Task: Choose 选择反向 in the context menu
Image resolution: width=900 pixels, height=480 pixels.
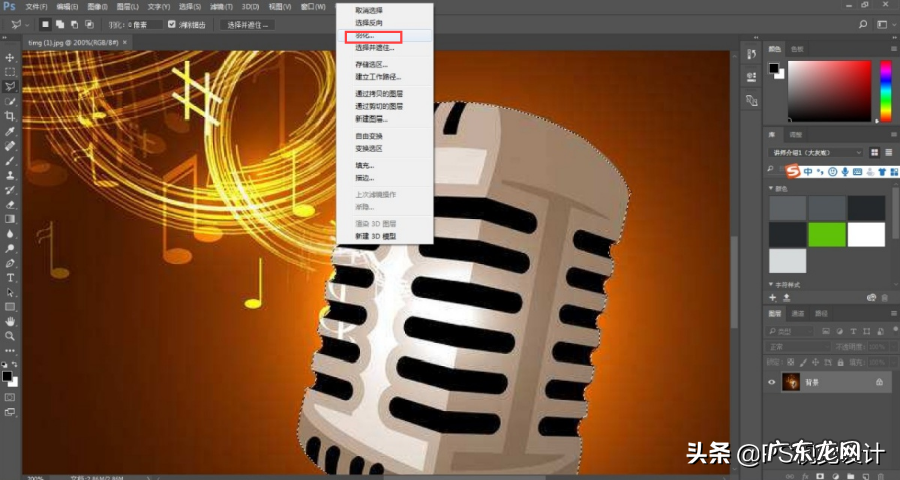Action: [368, 22]
